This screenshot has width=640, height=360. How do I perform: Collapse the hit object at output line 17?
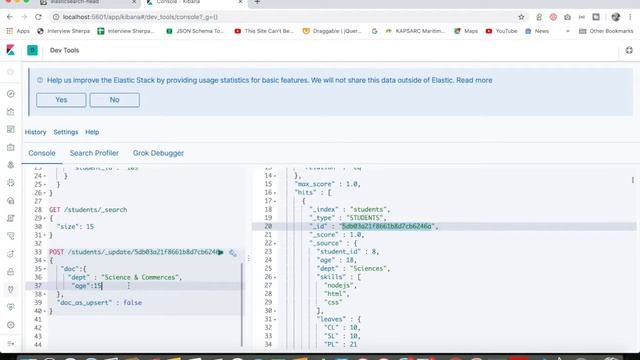275,202
